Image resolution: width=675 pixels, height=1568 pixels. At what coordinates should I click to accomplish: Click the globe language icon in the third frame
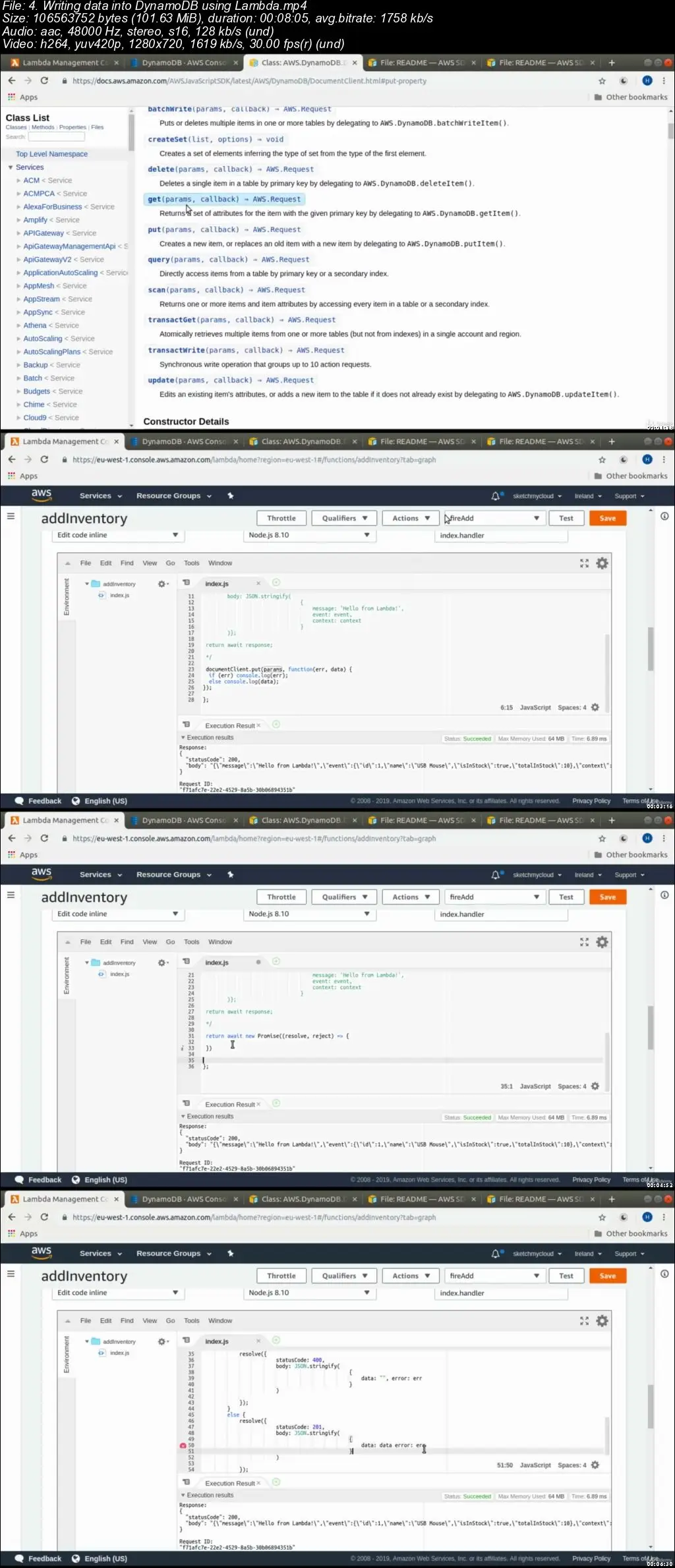[x=76, y=1180]
